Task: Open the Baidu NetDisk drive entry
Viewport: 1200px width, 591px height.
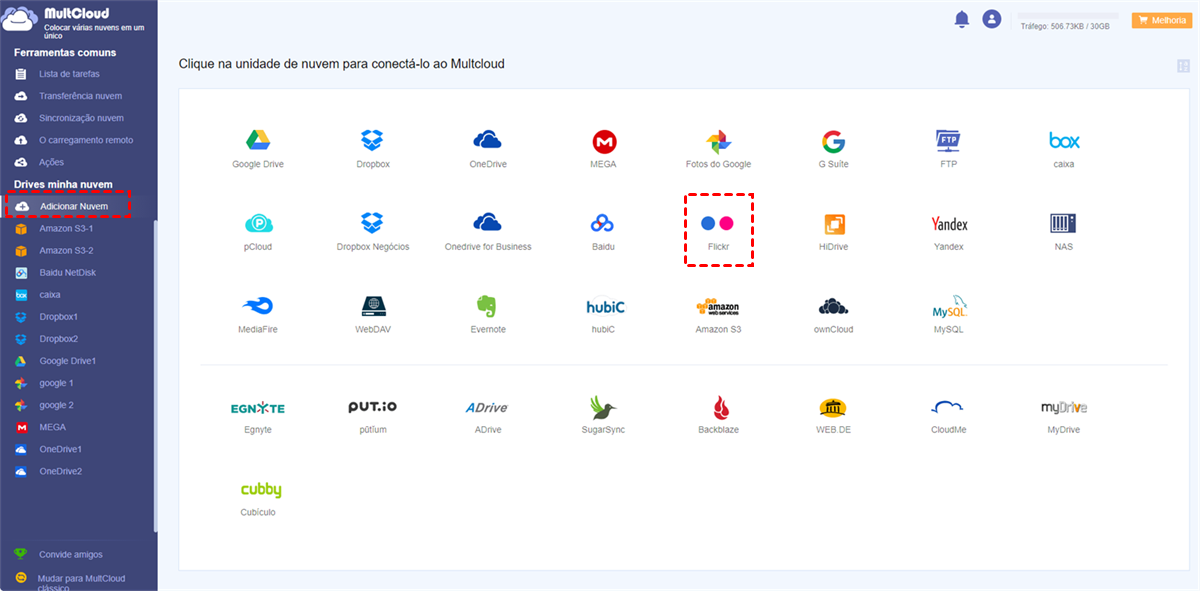Action: pyautogui.click(x=67, y=273)
